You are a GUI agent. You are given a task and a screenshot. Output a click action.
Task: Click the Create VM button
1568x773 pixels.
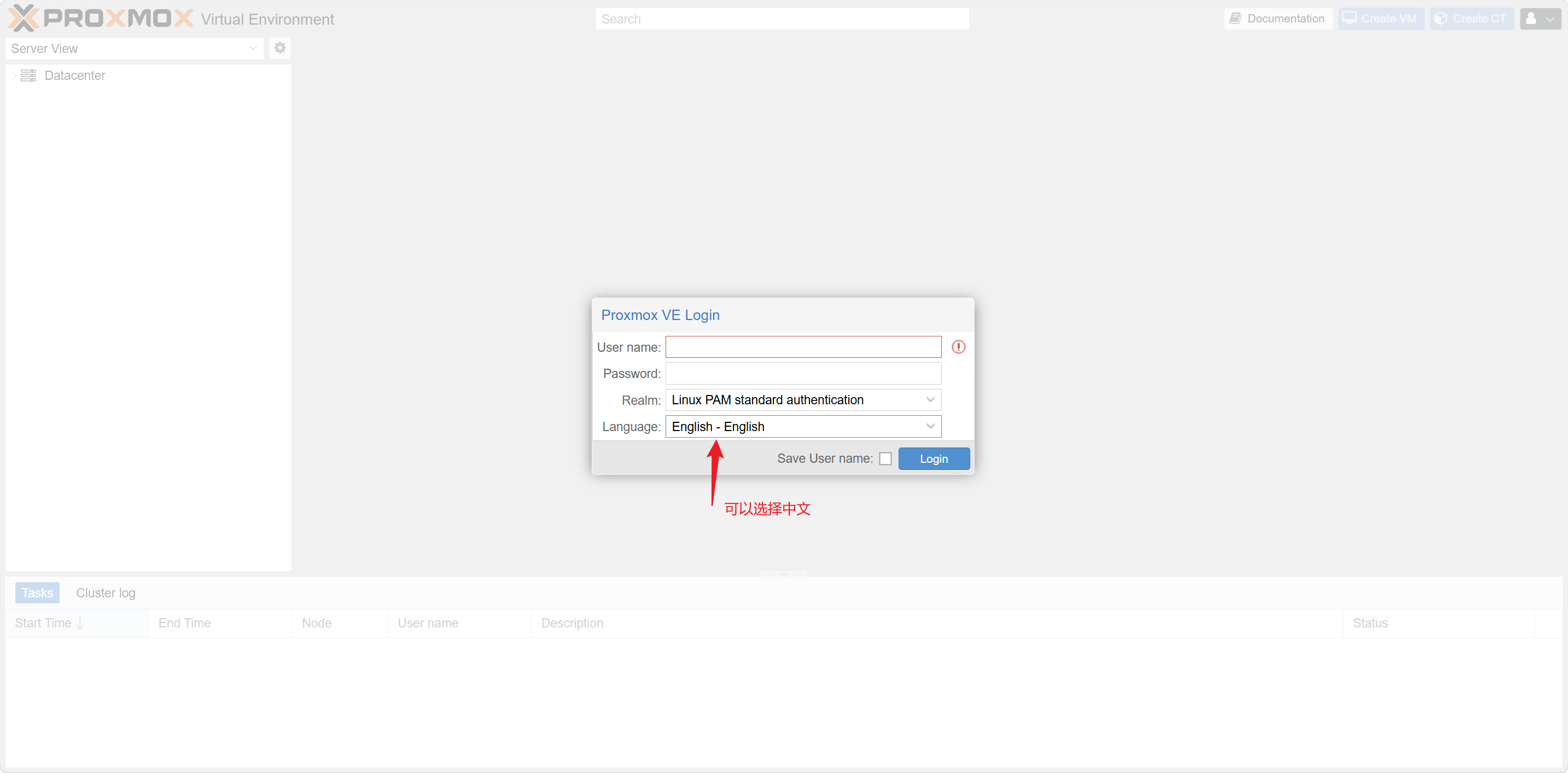(x=1380, y=19)
